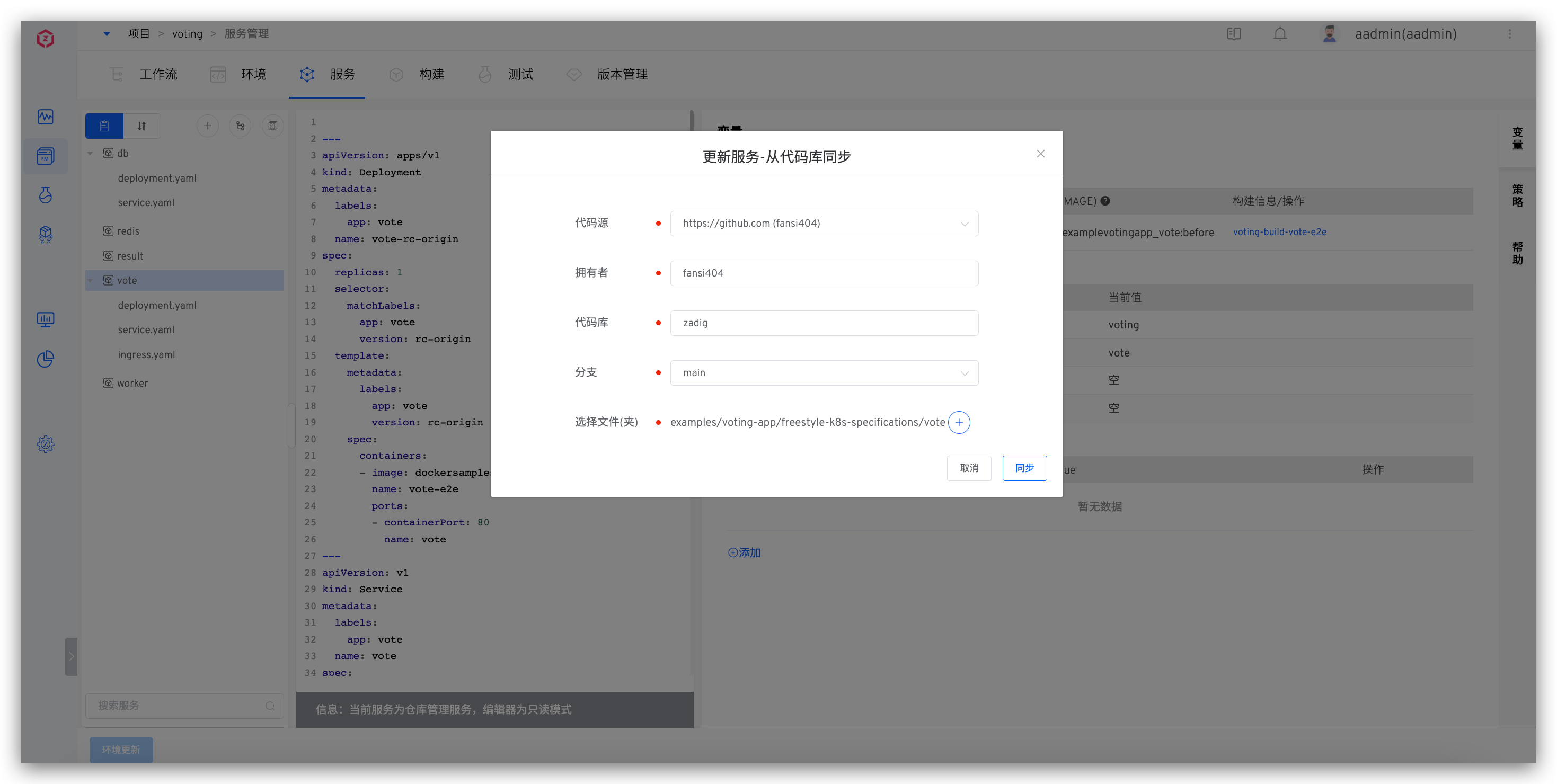Open the Zadig settings gear icon
The height and width of the screenshot is (784, 1557).
(x=46, y=444)
